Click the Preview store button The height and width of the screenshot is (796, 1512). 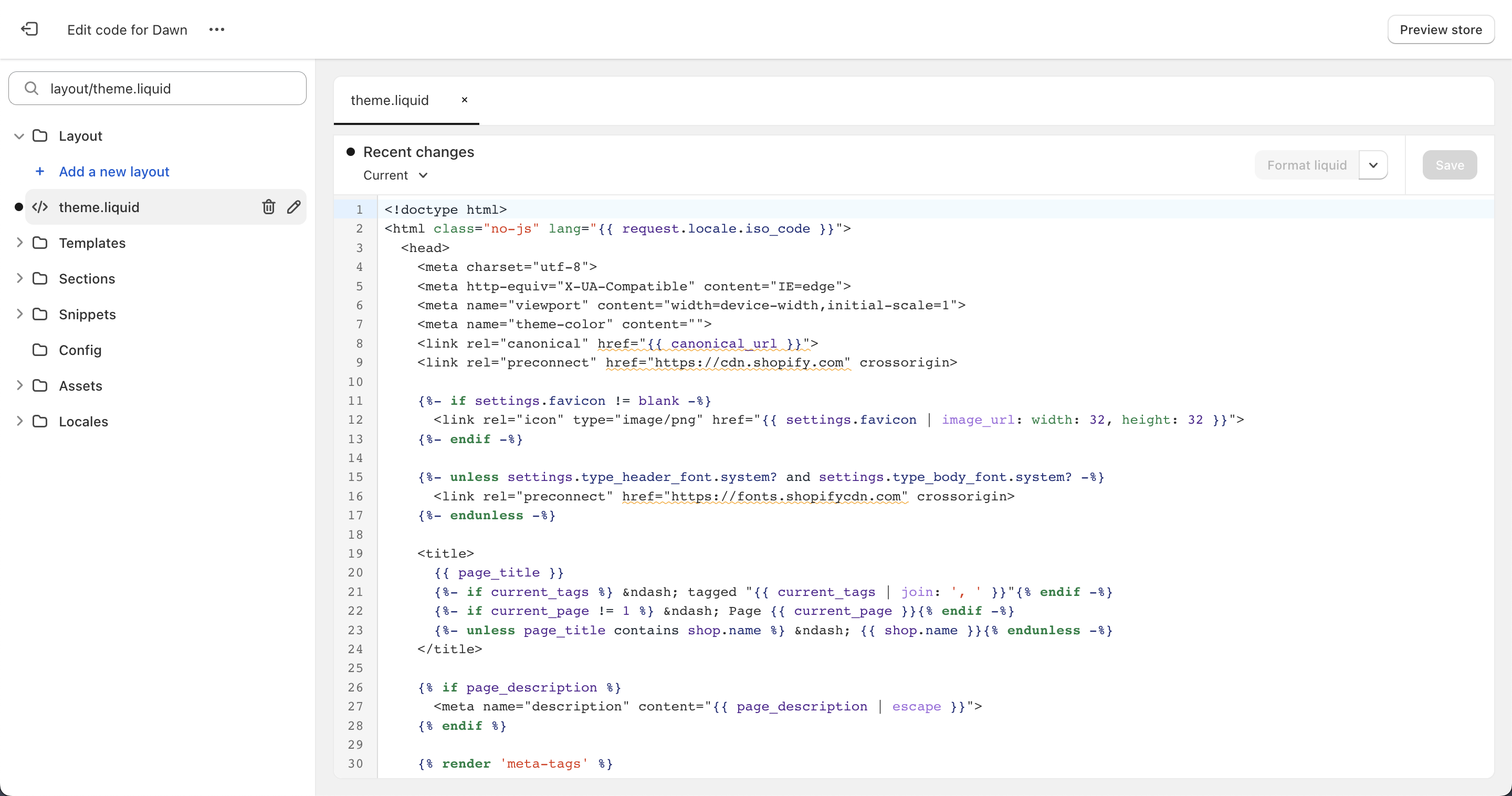click(x=1441, y=30)
